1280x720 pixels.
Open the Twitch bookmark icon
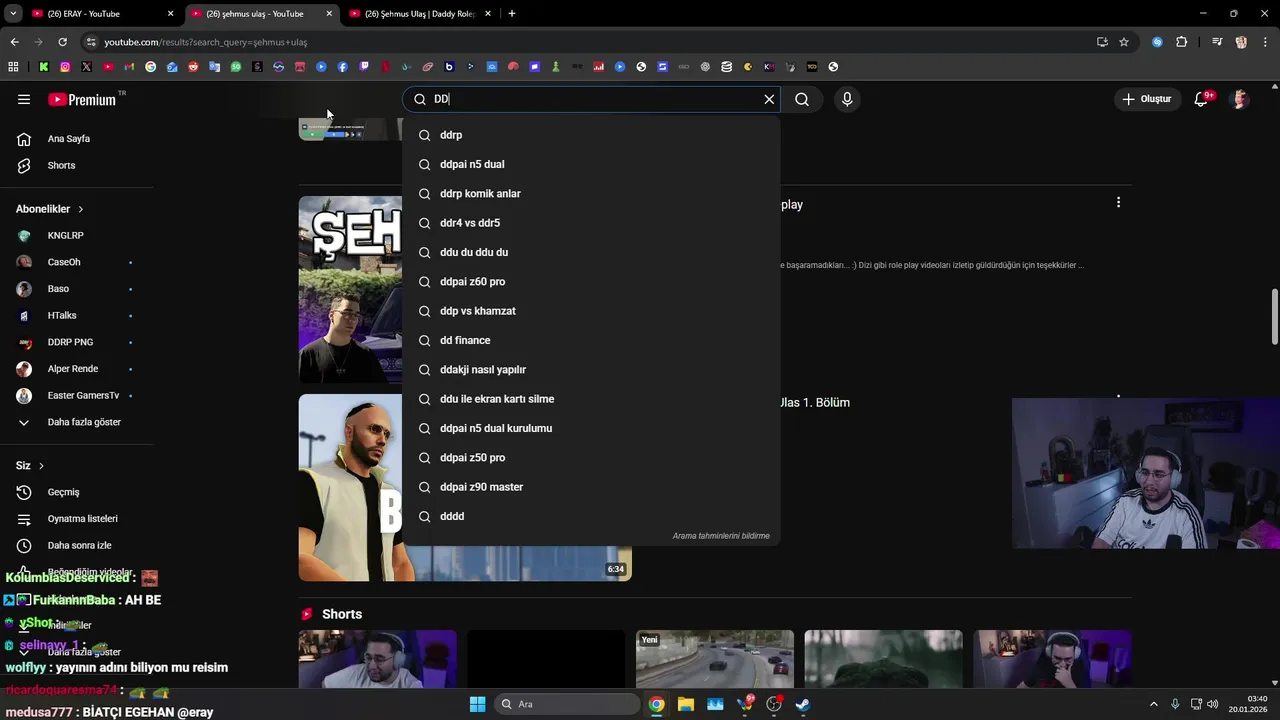364,67
